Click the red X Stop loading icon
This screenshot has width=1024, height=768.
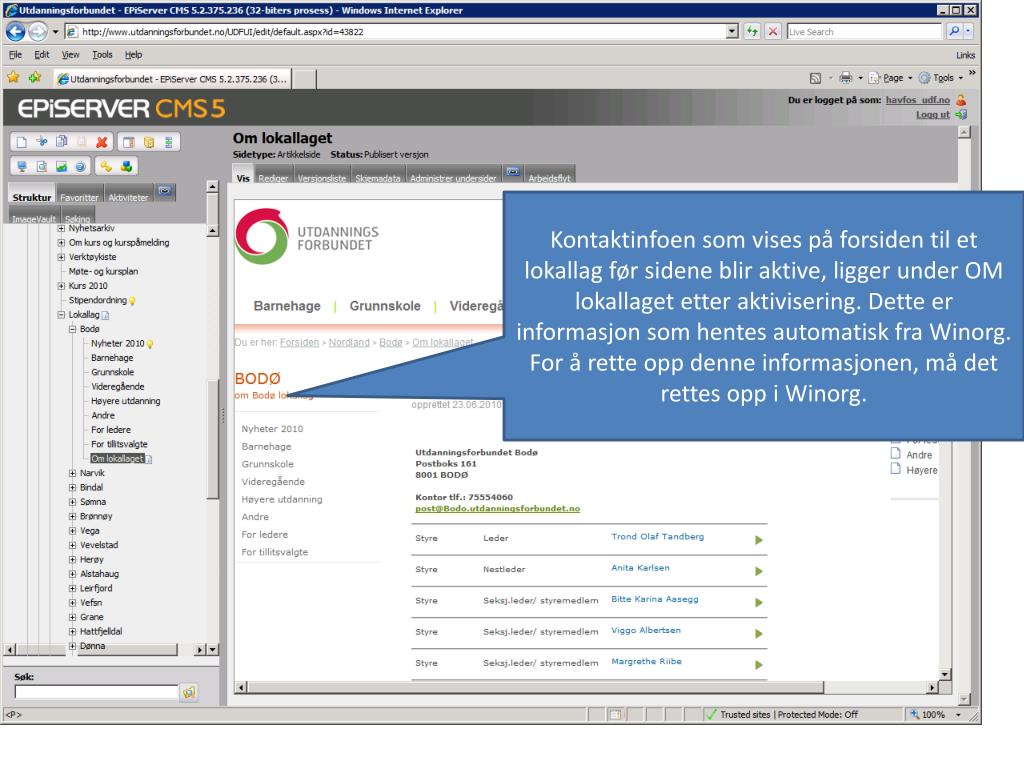773,31
